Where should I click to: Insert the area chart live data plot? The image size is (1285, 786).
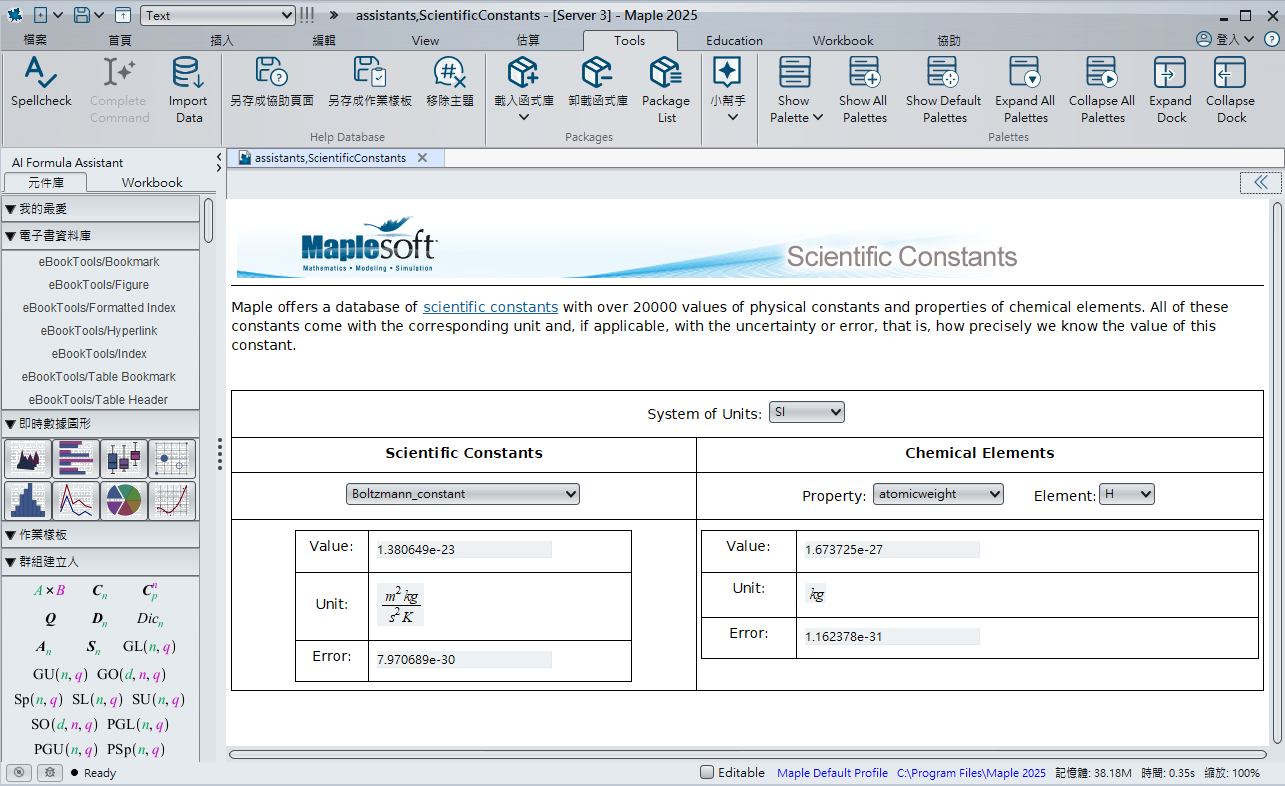(x=28, y=459)
